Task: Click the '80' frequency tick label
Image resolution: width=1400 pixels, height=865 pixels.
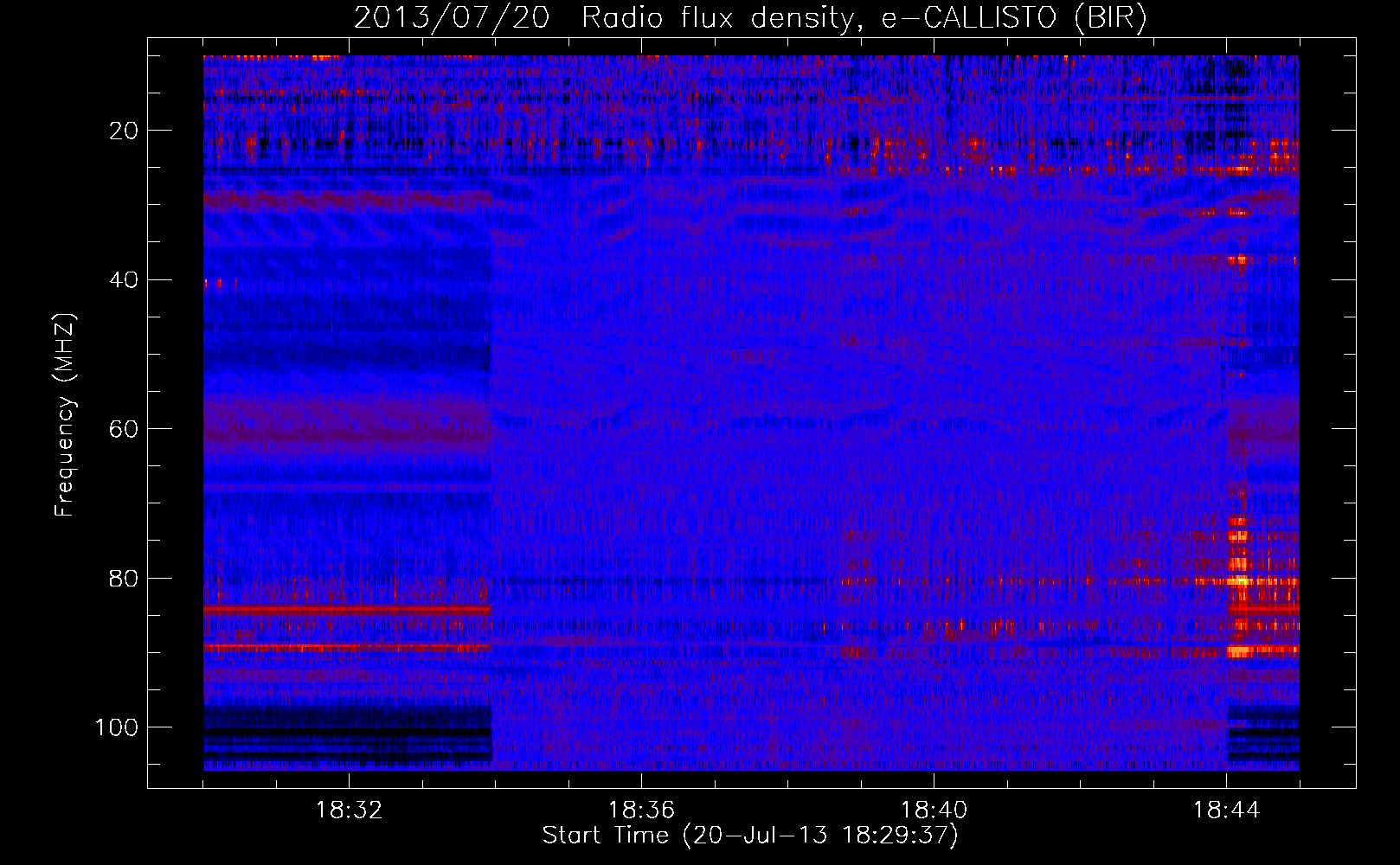Action: tap(125, 579)
